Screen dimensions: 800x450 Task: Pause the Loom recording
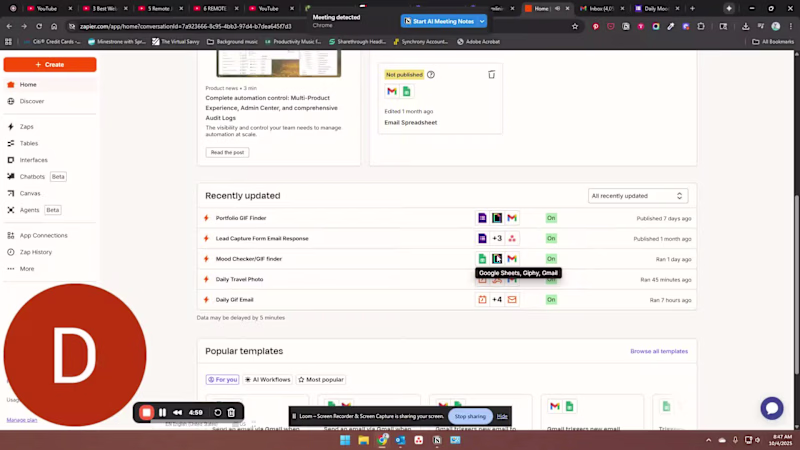click(162, 413)
